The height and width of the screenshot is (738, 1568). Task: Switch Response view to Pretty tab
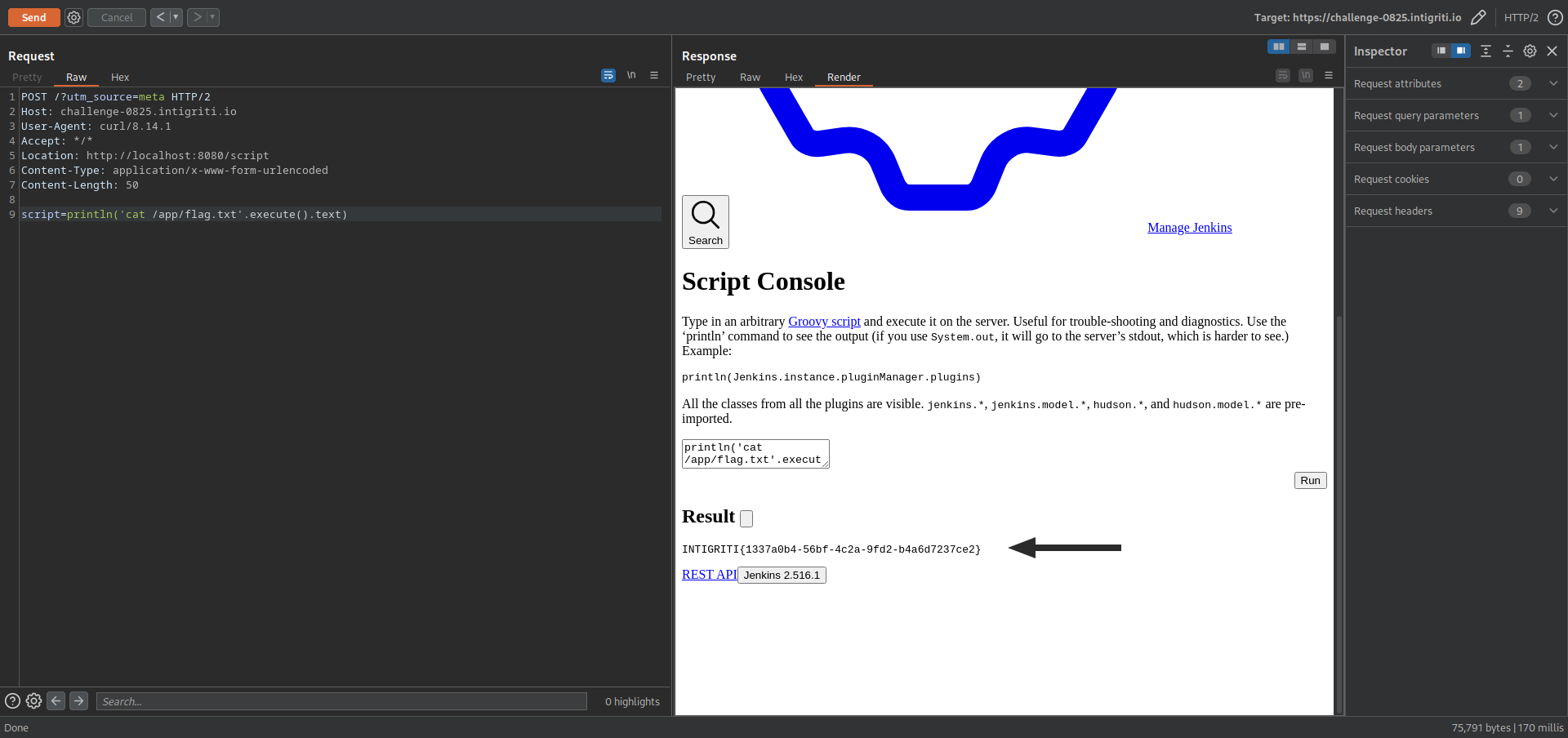click(701, 77)
